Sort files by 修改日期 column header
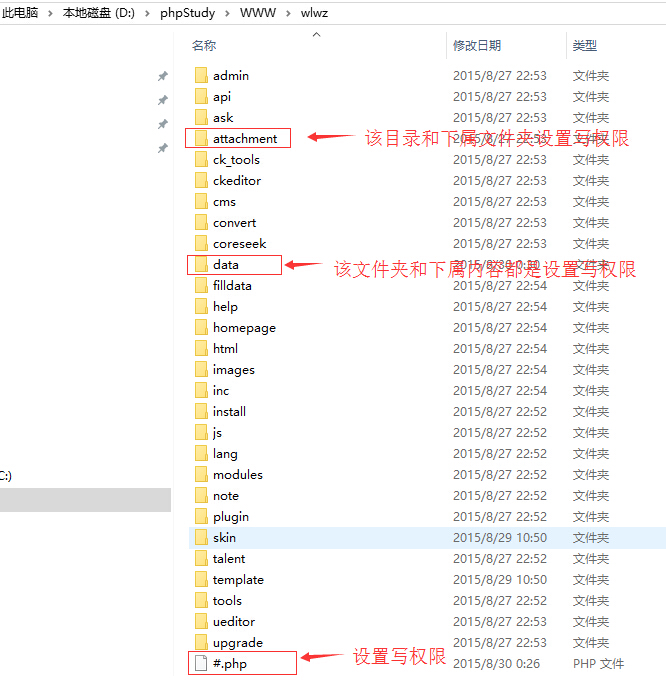 [x=477, y=46]
